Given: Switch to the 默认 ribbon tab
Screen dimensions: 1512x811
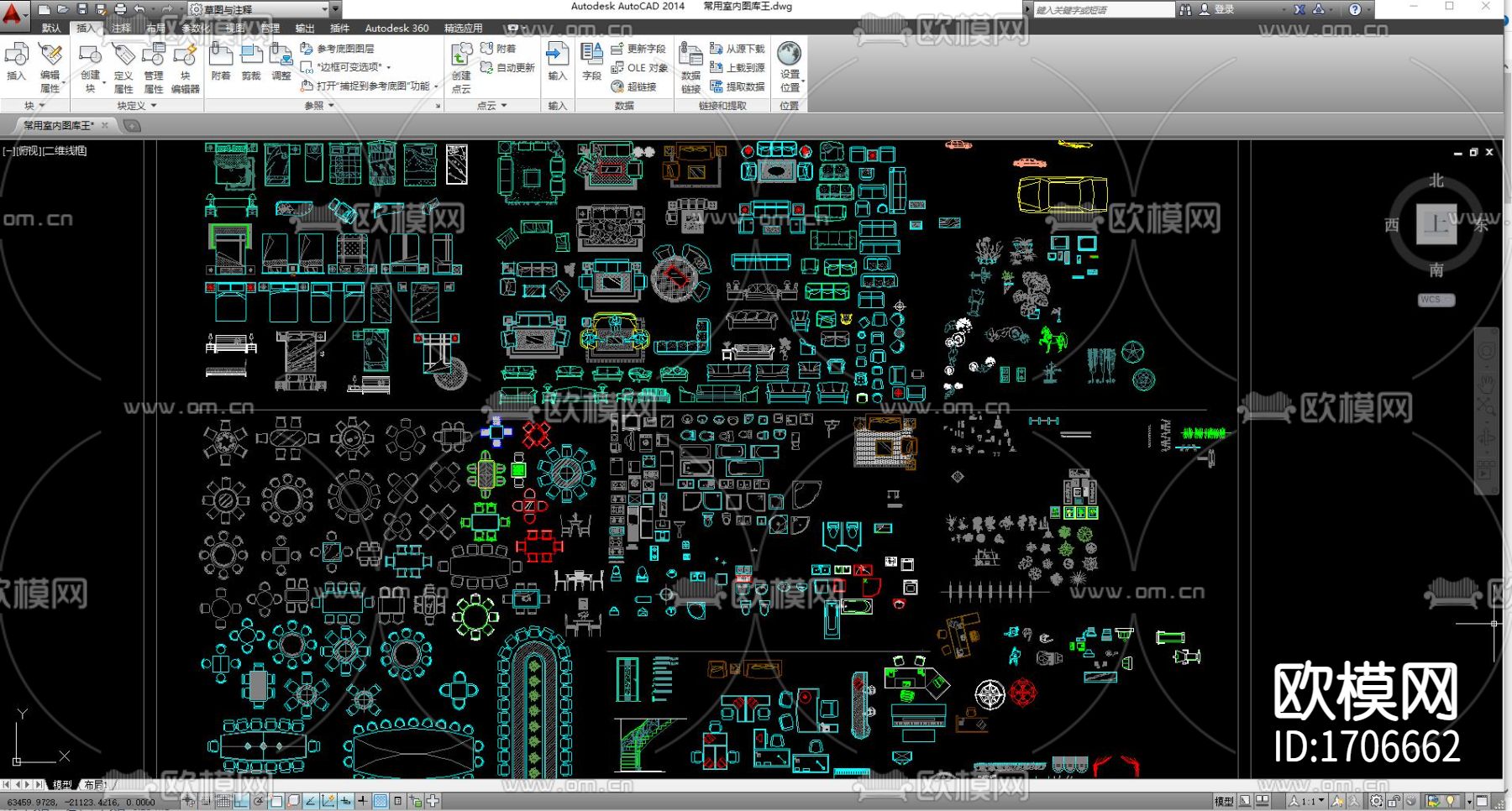Looking at the screenshot, I should coord(51,28).
